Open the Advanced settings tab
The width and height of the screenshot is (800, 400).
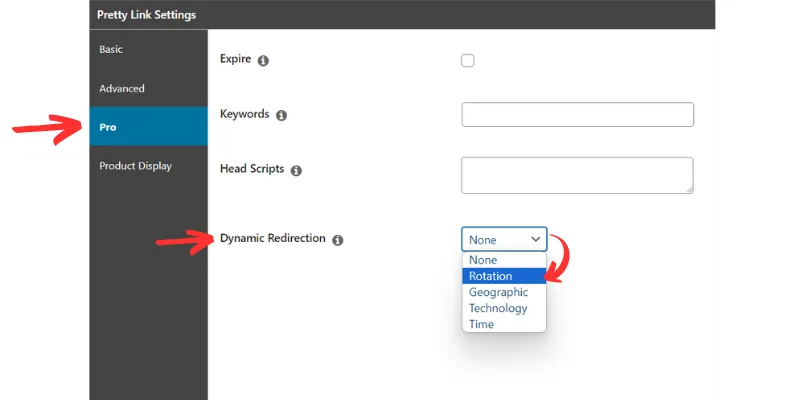tap(122, 88)
